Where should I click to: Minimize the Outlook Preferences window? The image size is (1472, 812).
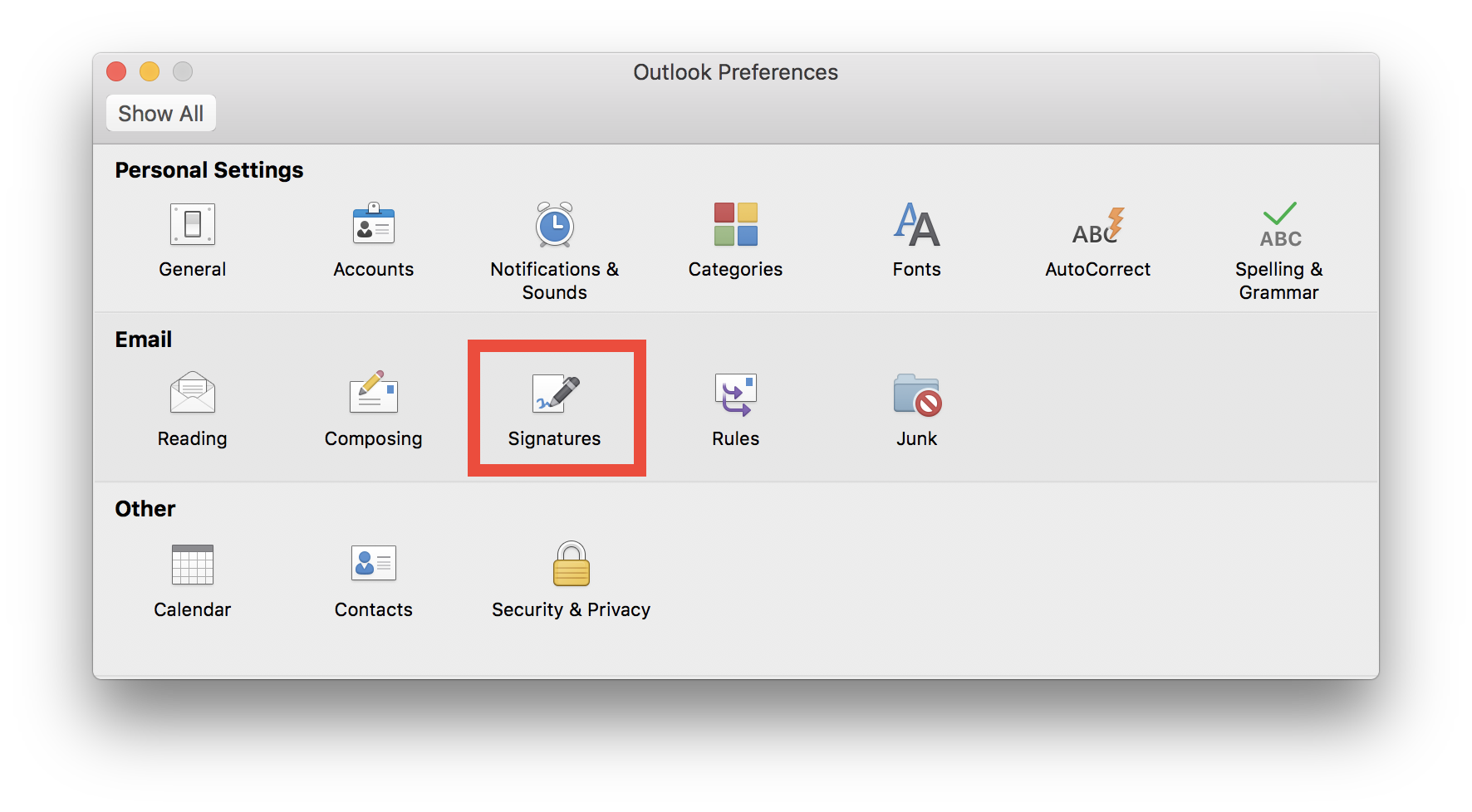click(150, 72)
